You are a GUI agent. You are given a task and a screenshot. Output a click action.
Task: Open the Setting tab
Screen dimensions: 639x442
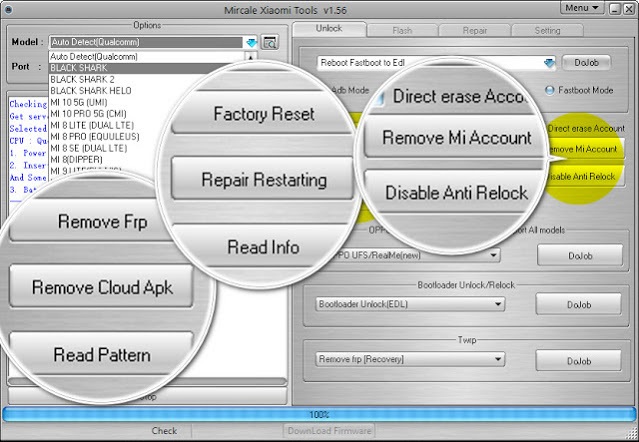[547, 31]
